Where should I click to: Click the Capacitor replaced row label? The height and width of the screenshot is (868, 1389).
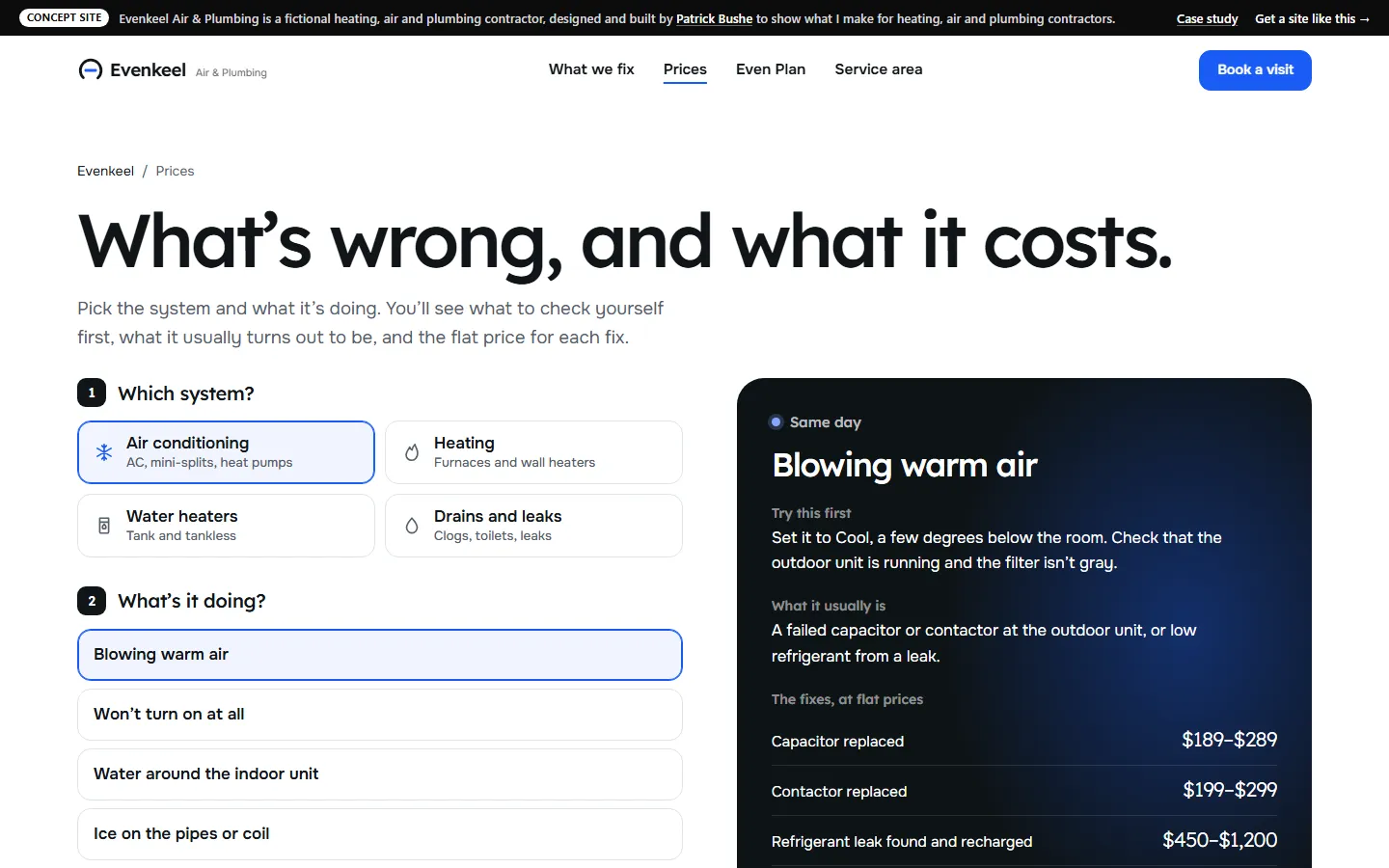[837, 742]
